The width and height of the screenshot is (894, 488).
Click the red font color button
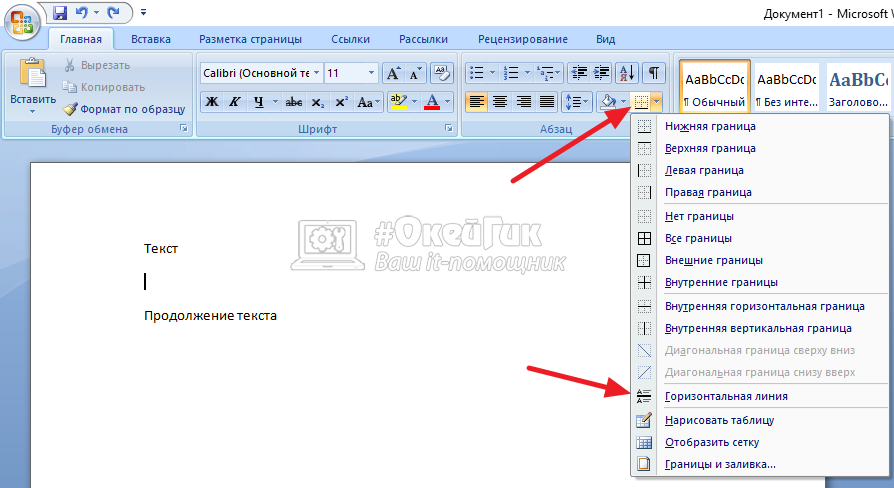(x=432, y=102)
